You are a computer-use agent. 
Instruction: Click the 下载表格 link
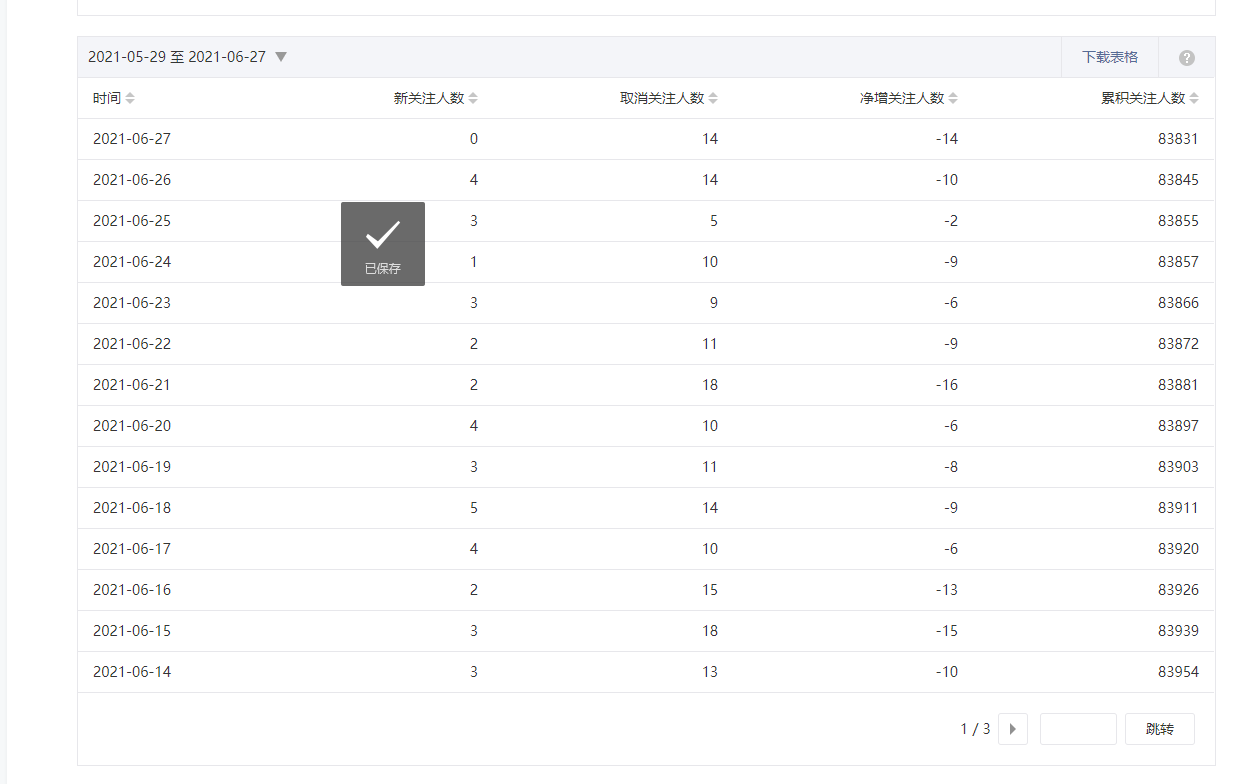point(1109,57)
